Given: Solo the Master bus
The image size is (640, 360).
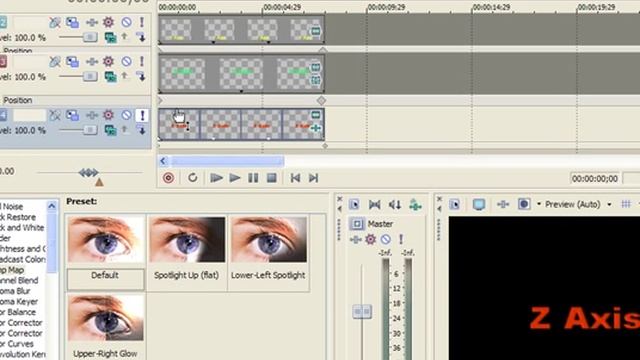Looking at the screenshot, I should point(401,239).
